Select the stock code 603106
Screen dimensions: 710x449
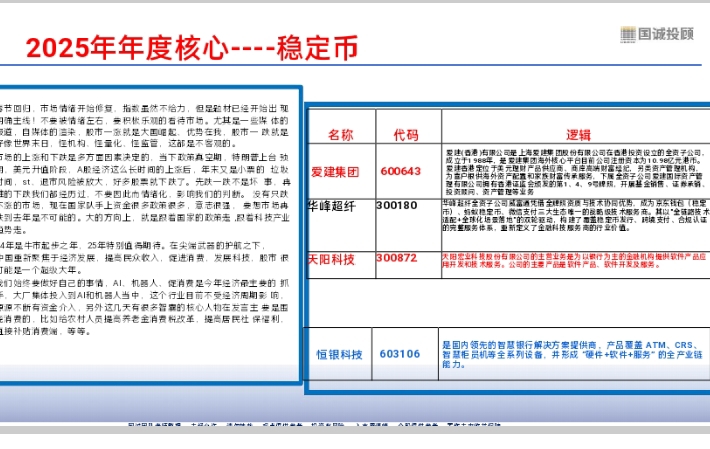[400, 354]
